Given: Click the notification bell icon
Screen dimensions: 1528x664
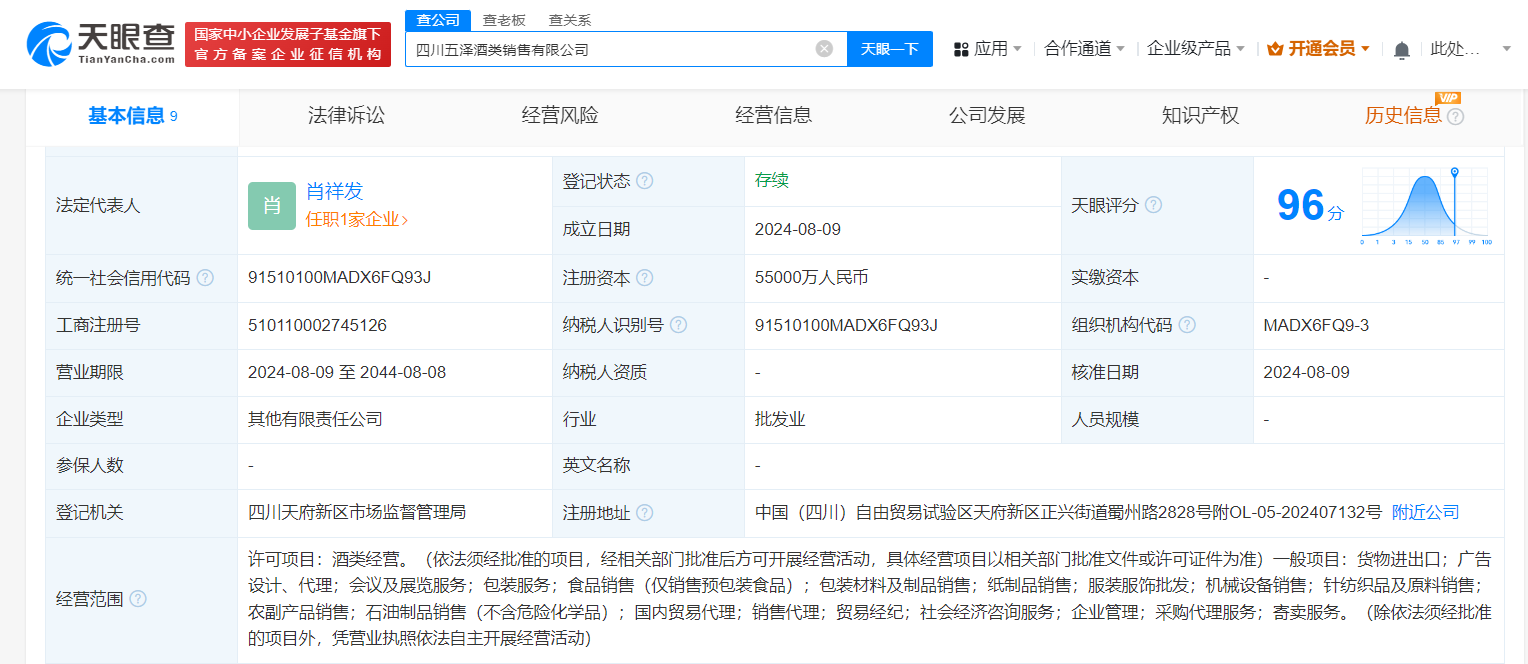Looking at the screenshot, I should pos(1402,48).
